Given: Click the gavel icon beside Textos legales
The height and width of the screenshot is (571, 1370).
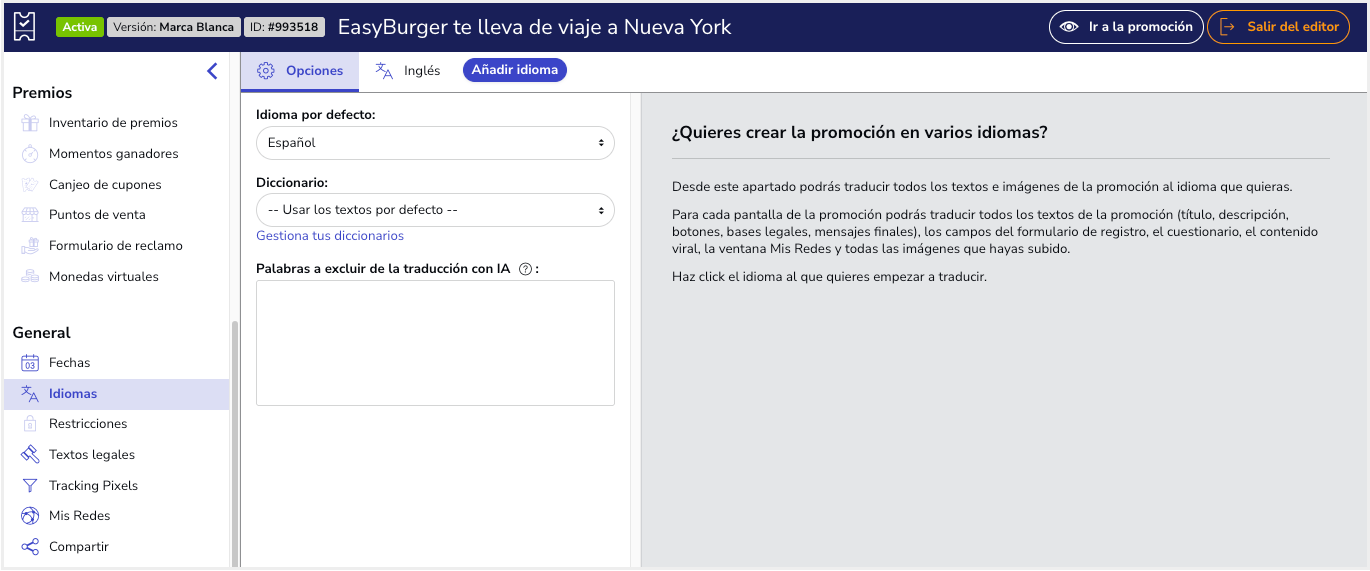Looking at the screenshot, I should coord(30,455).
